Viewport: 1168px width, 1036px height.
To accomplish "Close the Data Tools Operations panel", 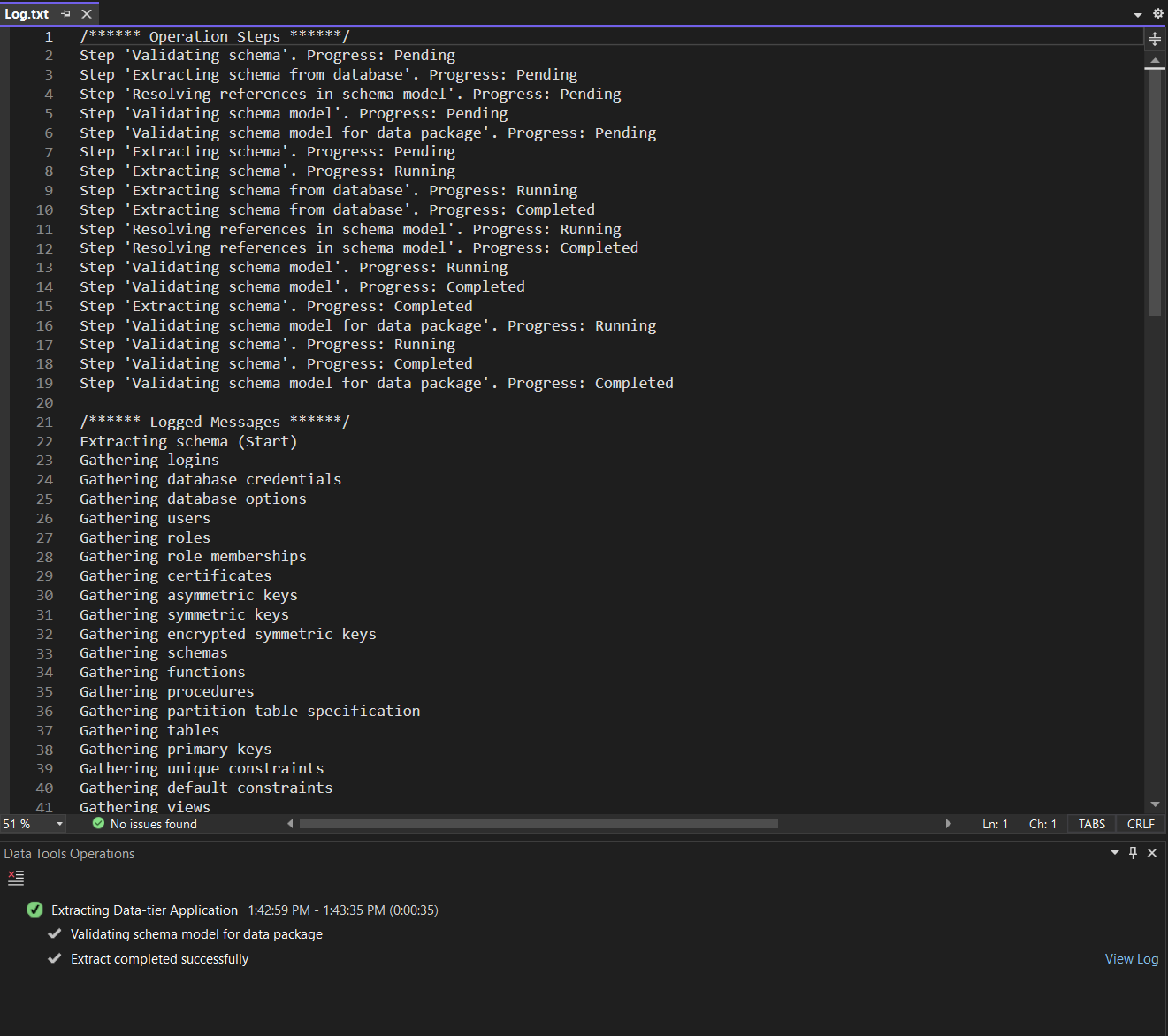I will 1152,853.
